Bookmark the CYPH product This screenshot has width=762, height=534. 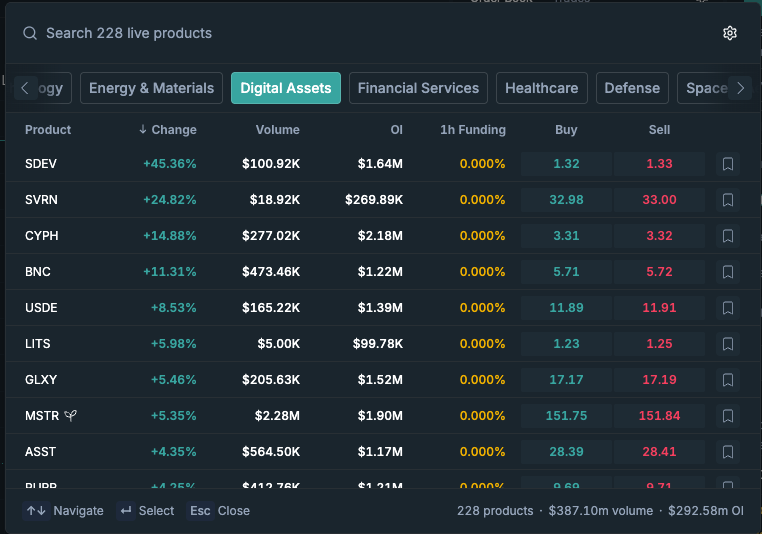pos(727,236)
